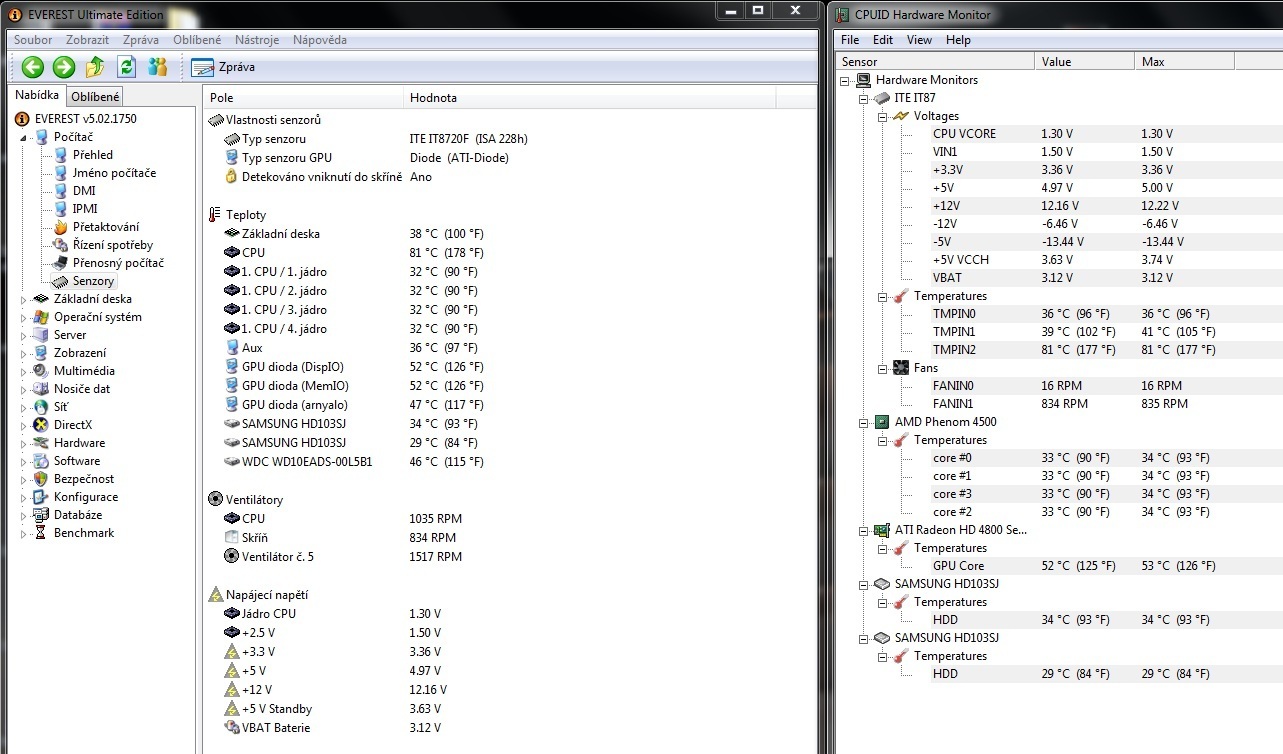Click Max column header in Hardware Monitor

click(x=1185, y=62)
